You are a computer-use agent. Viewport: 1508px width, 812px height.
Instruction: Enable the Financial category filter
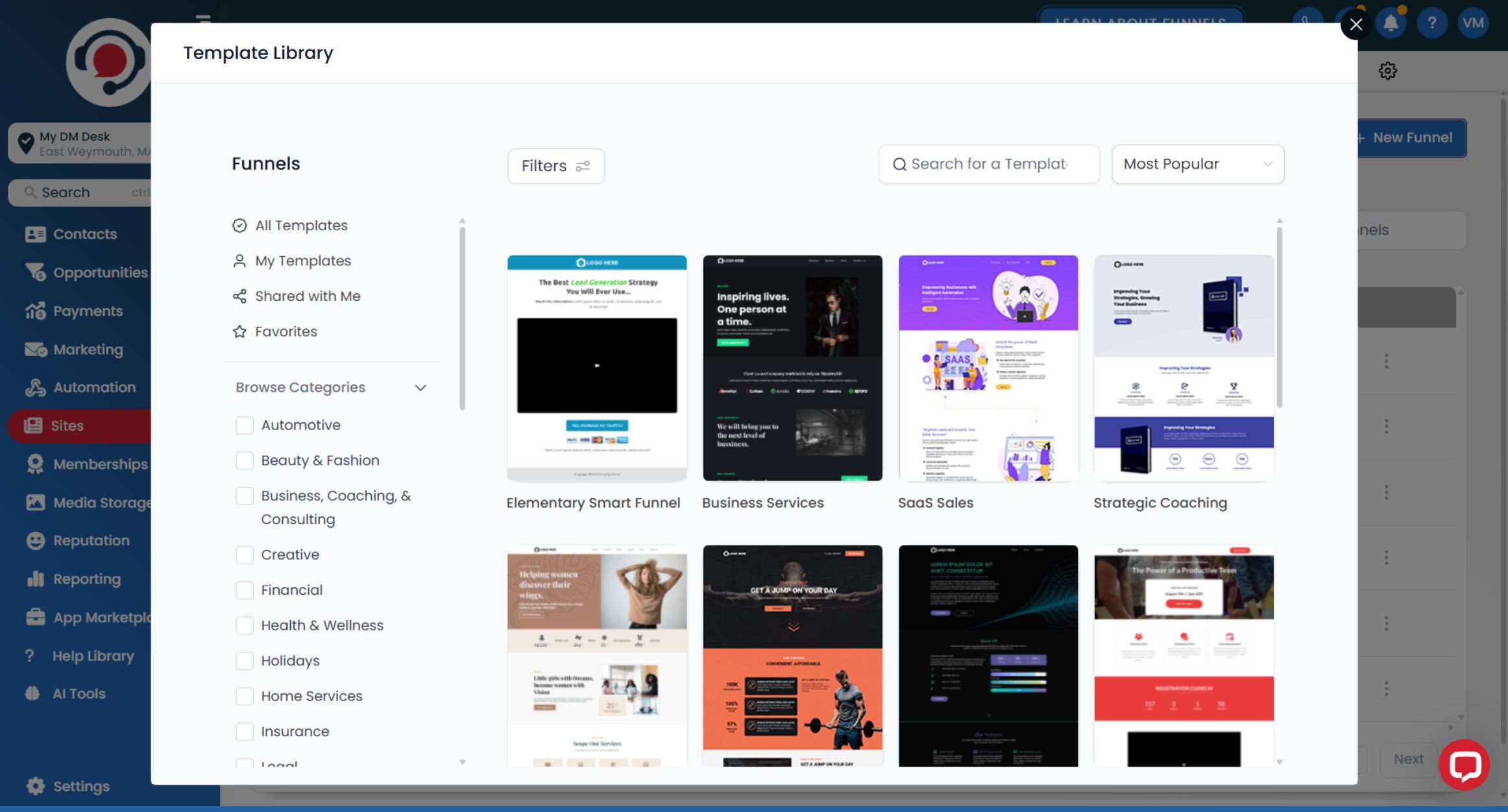[x=245, y=590]
